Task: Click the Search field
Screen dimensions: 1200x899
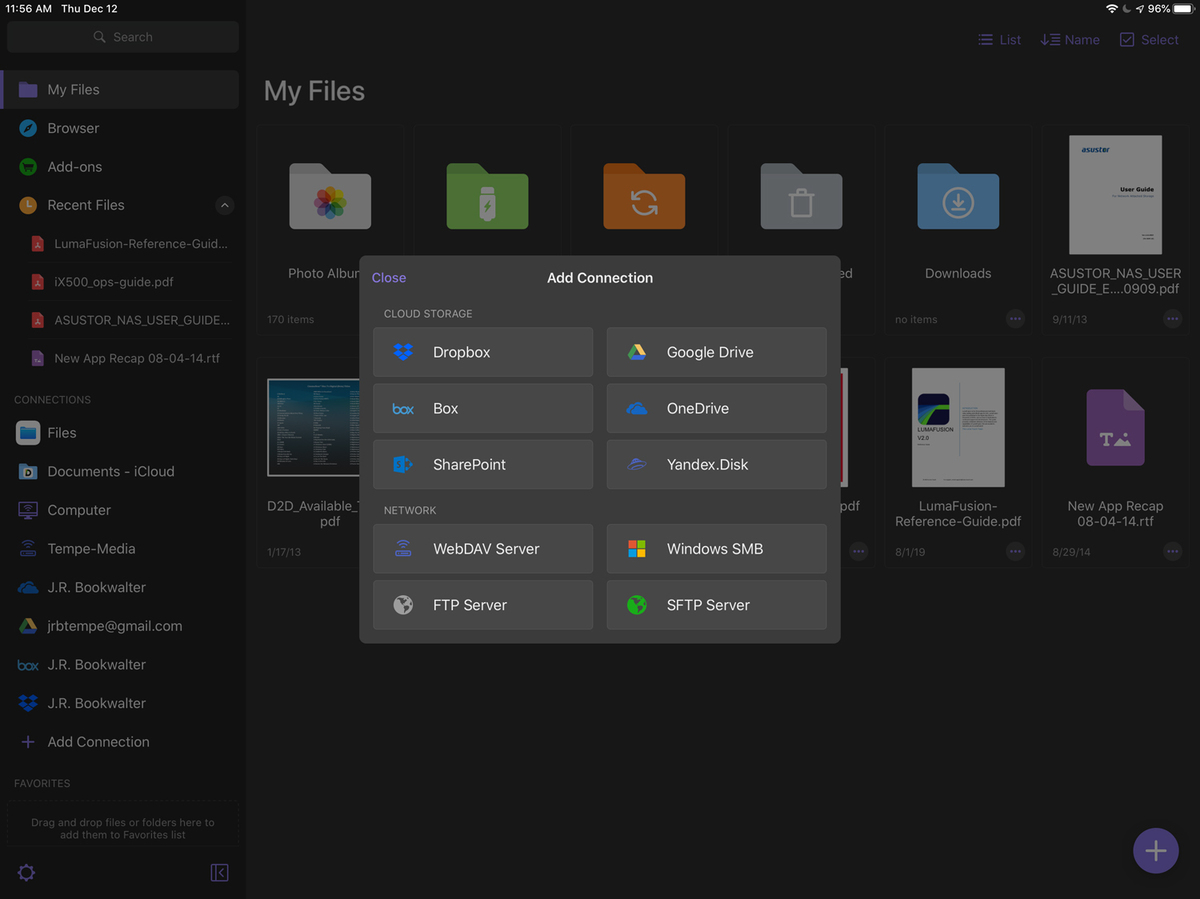Action: tap(123, 37)
